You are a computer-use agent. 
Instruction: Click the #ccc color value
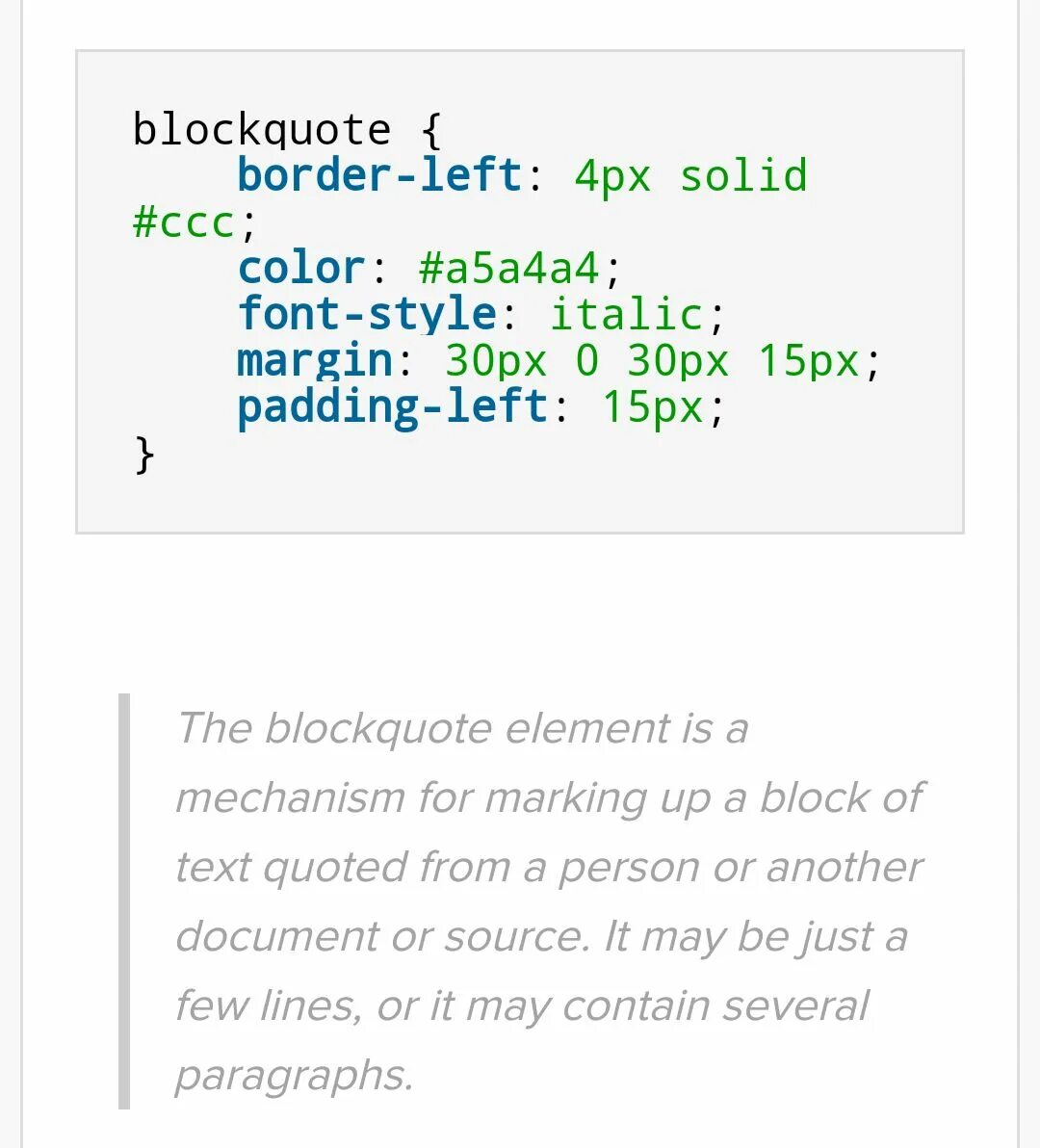click(183, 222)
